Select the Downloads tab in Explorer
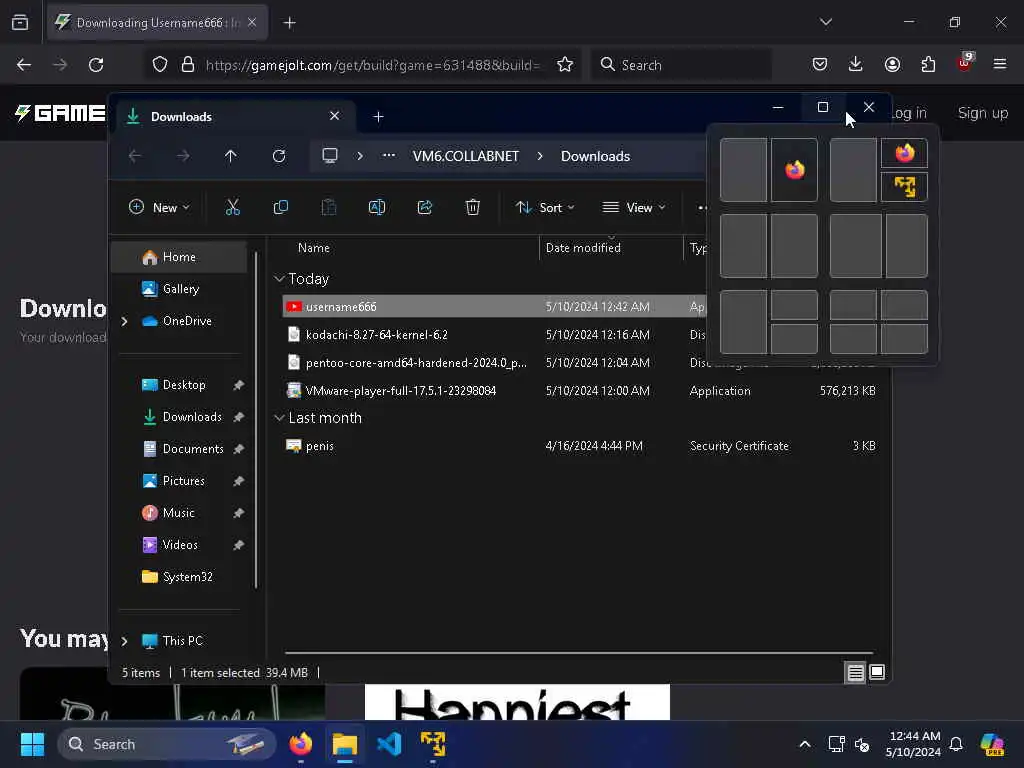Viewport: 1024px width, 768px height. tap(235, 117)
